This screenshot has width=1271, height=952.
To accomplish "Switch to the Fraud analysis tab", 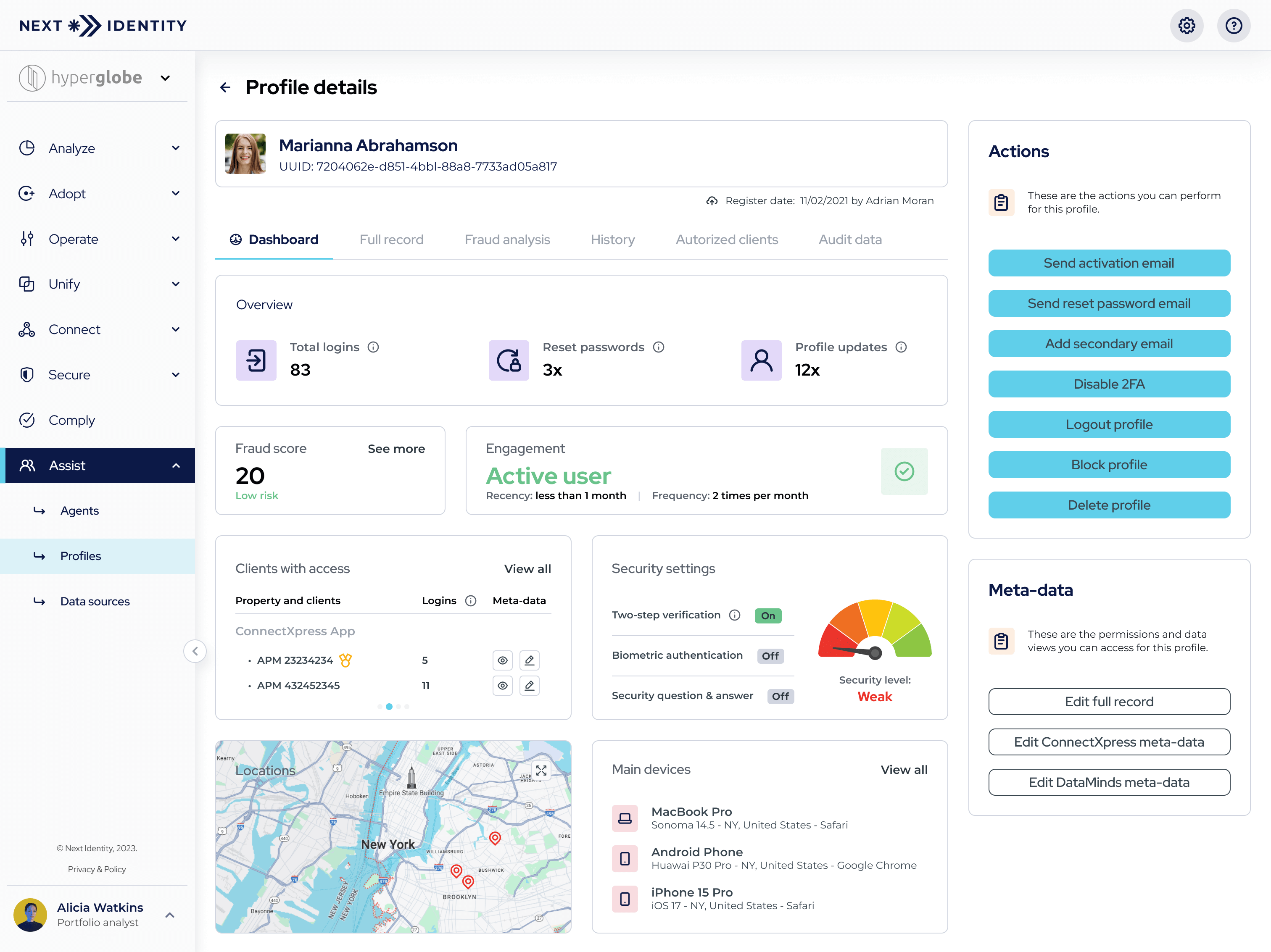I will click(x=507, y=239).
